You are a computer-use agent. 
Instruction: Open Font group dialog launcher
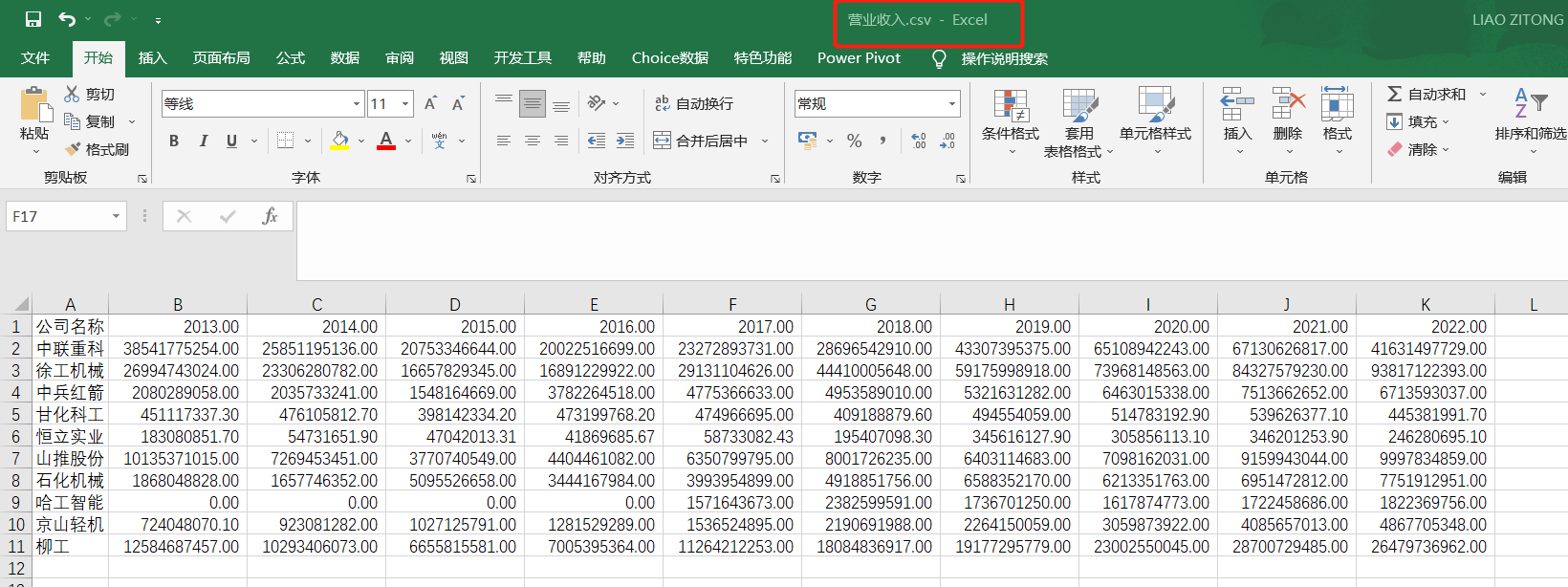click(x=471, y=179)
